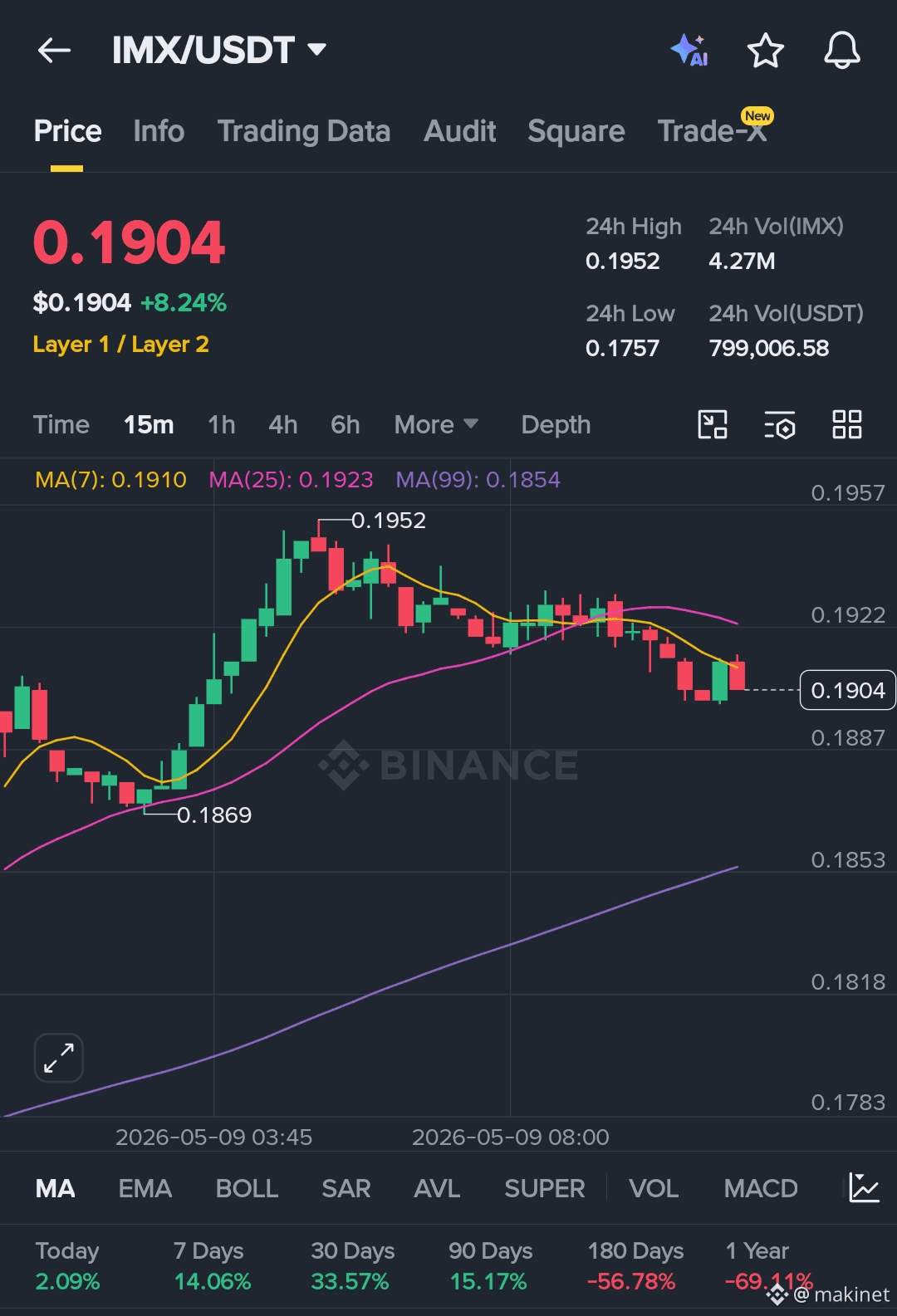Switch to the Trading Data tab
The image size is (897, 1316).
tap(304, 131)
